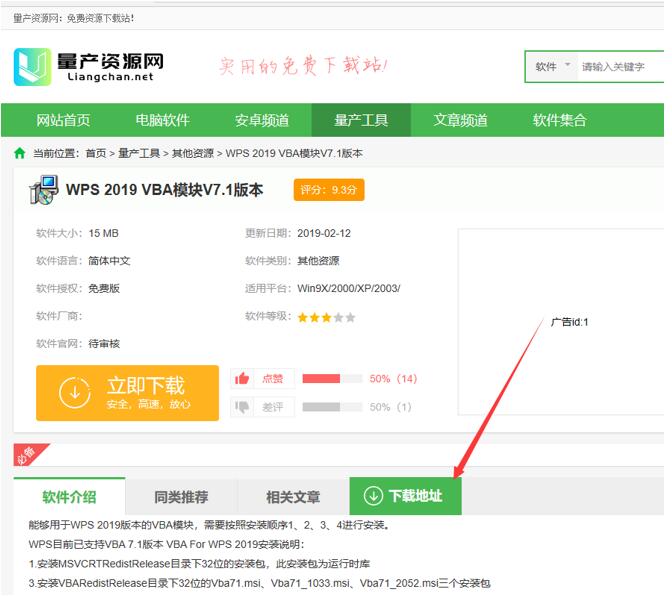The width and height of the screenshot is (672, 596).
Task: Click the WPS VBA software installer icon
Action: point(44,190)
